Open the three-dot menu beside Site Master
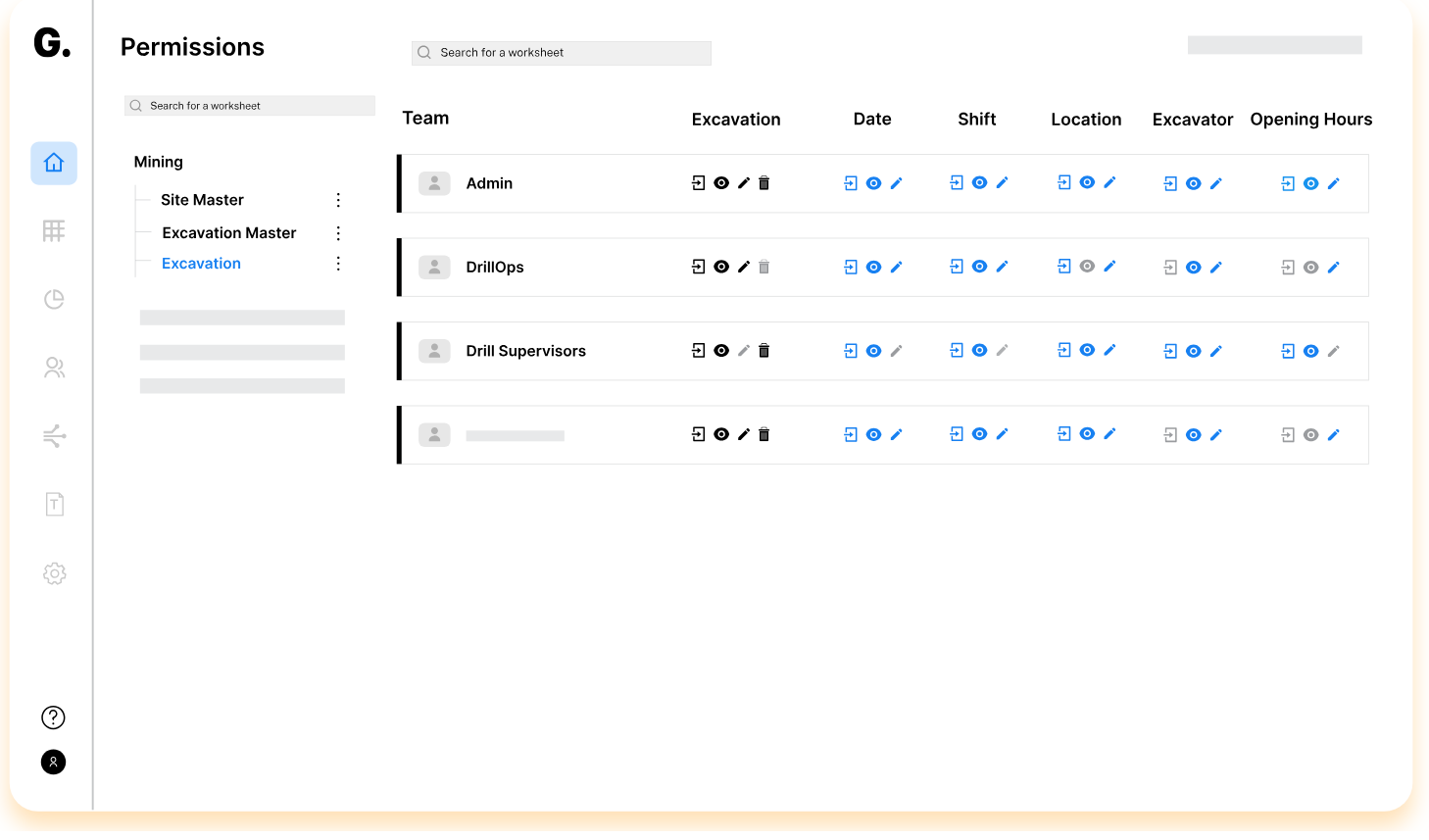 click(338, 200)
